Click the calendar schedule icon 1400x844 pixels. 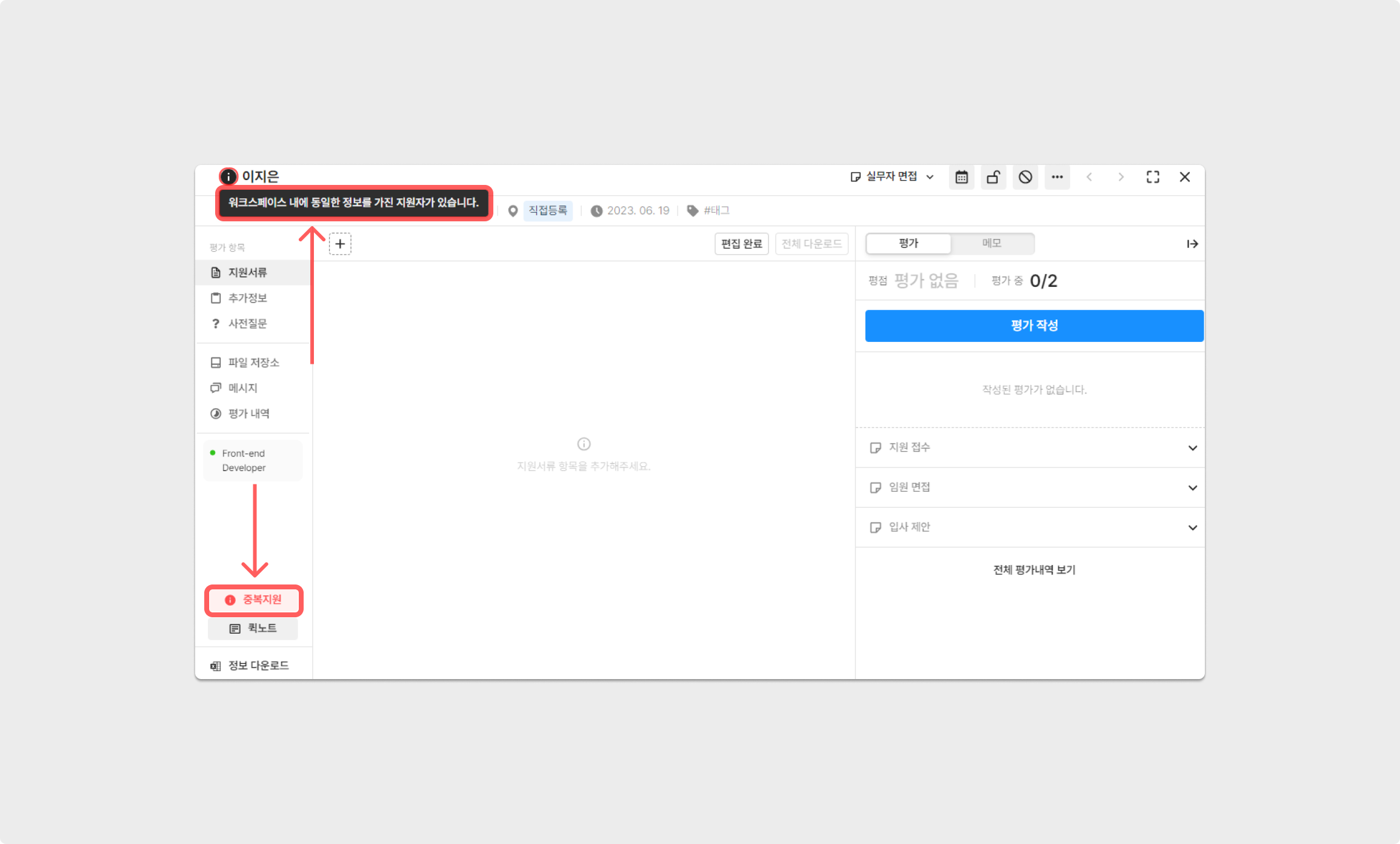[x=961, y=177]
